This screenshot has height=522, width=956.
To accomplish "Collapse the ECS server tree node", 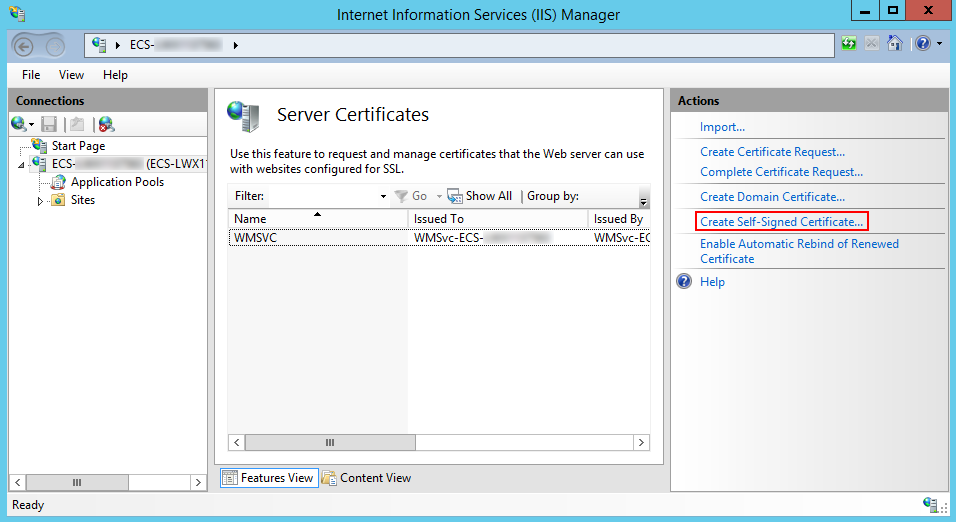I will click(x=21, y=165).
